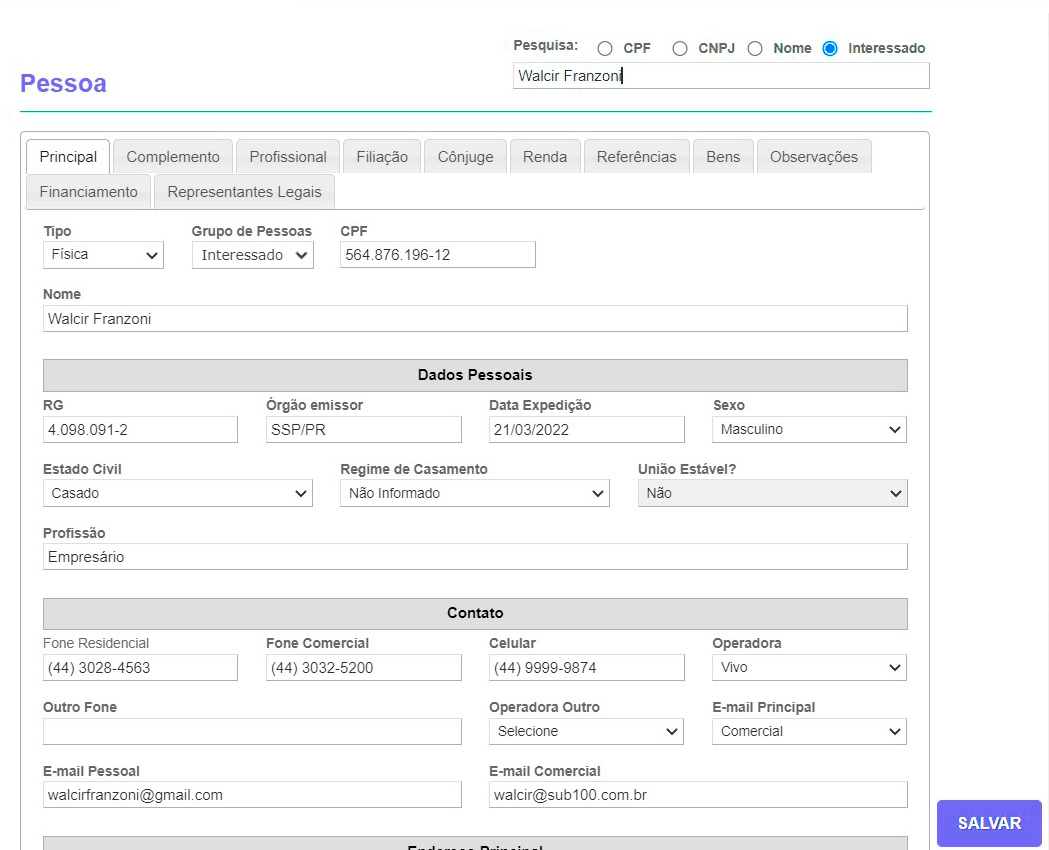The width and height of the screenshot is (1049, 850).
Task: Open the Profissional tab
Action: tap(288, 157)
